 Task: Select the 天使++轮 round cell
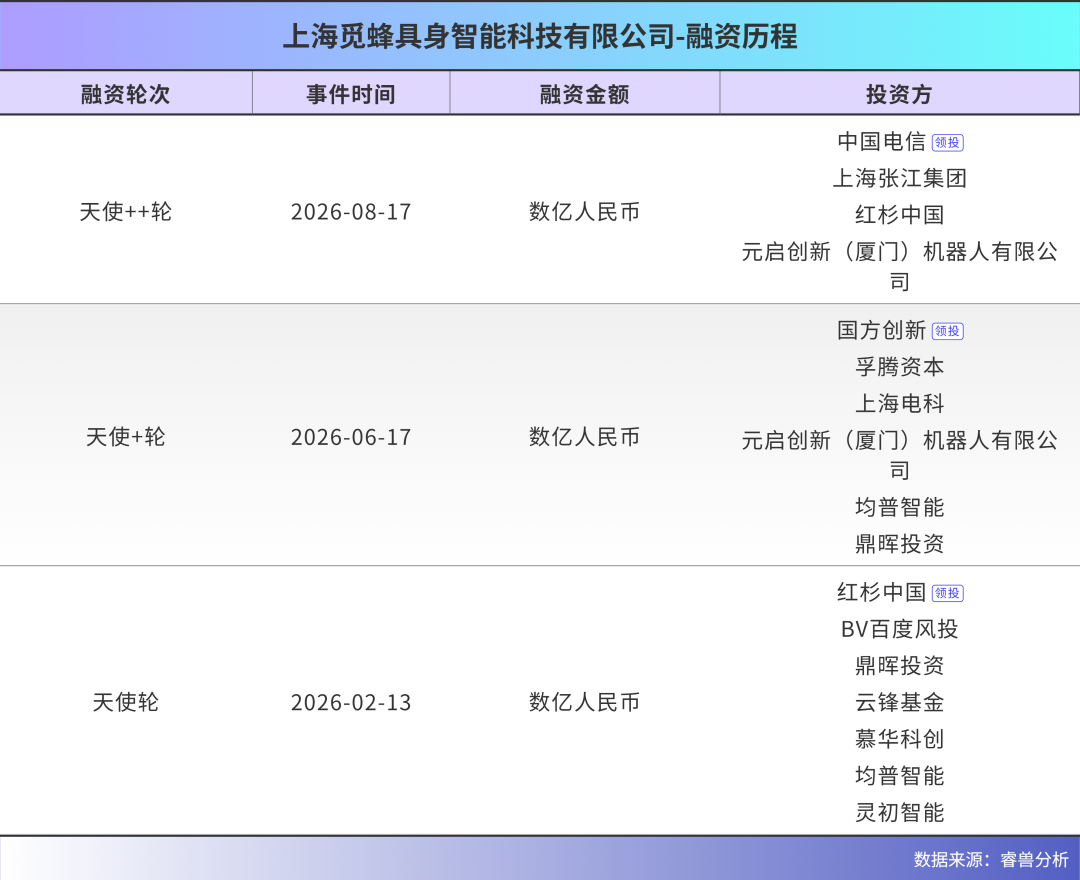point(125,211)
